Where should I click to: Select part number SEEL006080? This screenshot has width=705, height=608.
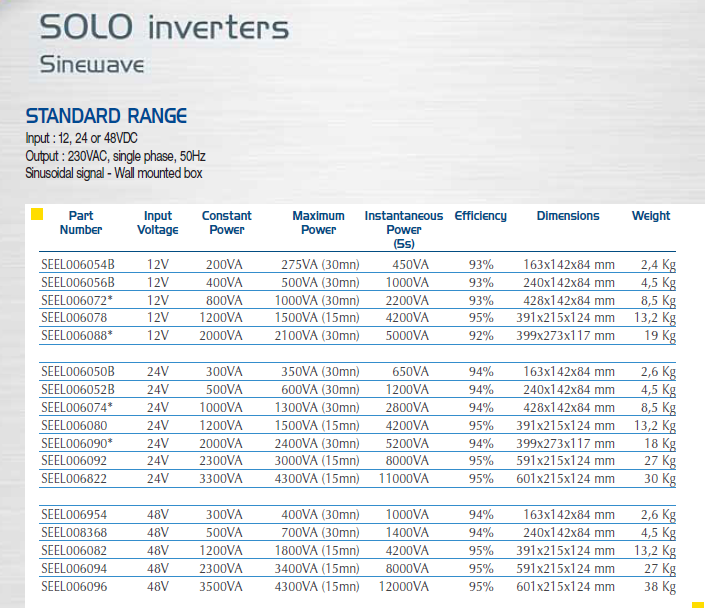point(74,425)
